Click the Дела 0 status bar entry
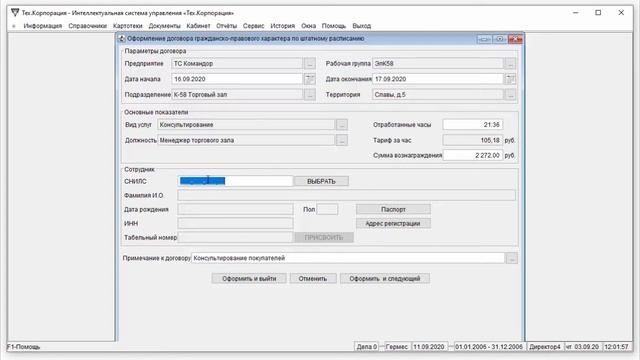640x360 pixels. (x=367, y=347)
